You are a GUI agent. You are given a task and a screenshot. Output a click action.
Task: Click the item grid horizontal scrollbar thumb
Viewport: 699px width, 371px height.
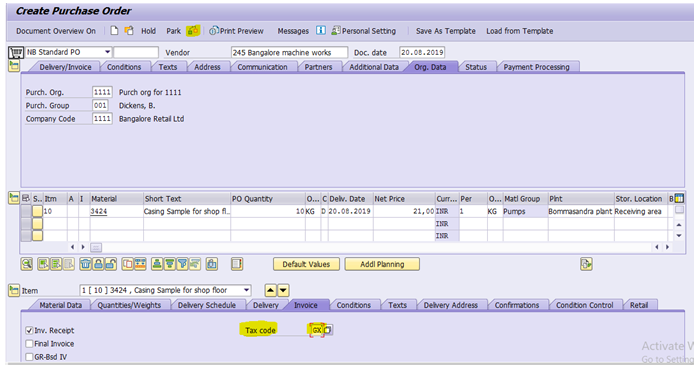pyautogui.click(x=96, y=247)
